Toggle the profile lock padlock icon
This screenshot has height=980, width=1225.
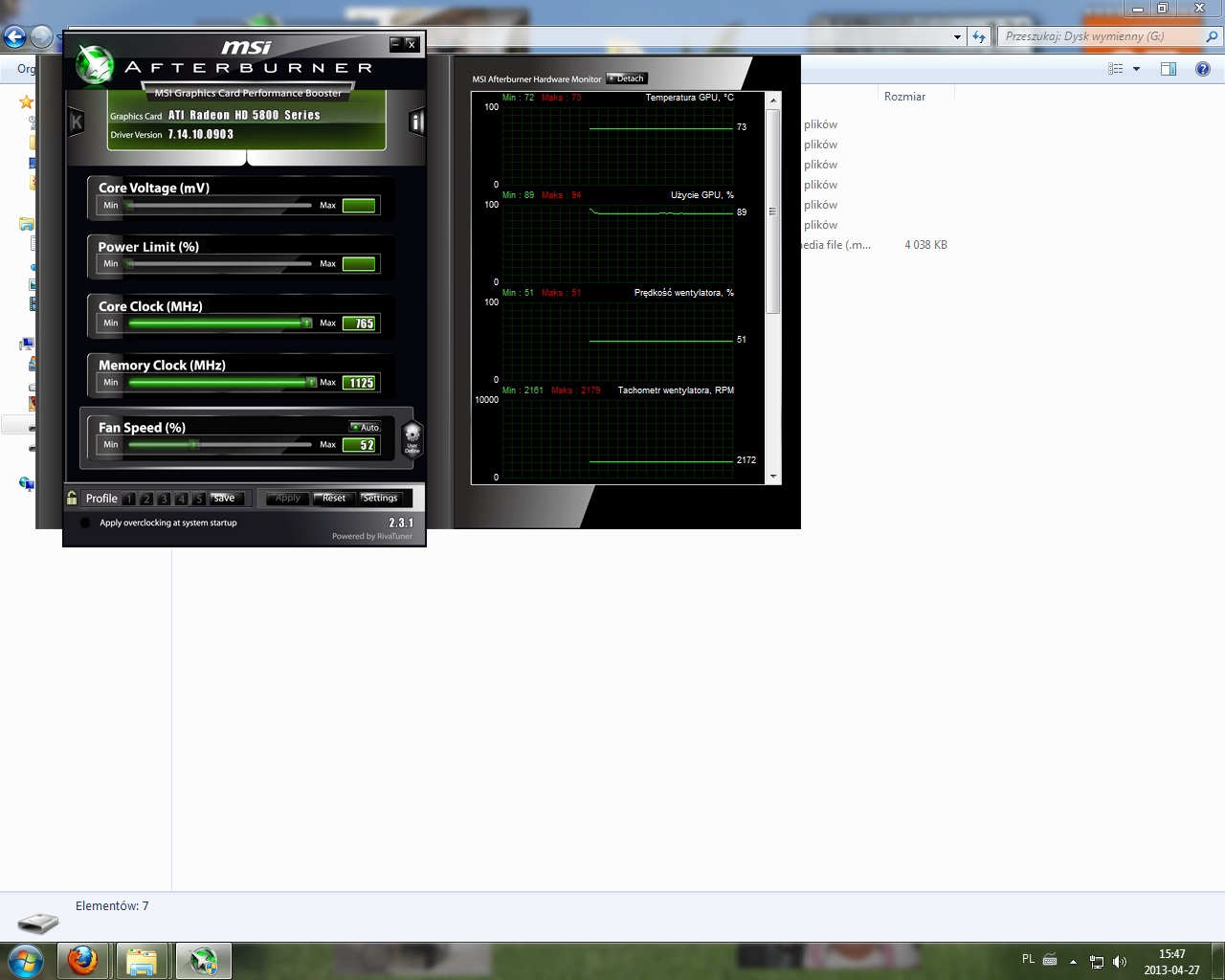[x=72, y=498]
